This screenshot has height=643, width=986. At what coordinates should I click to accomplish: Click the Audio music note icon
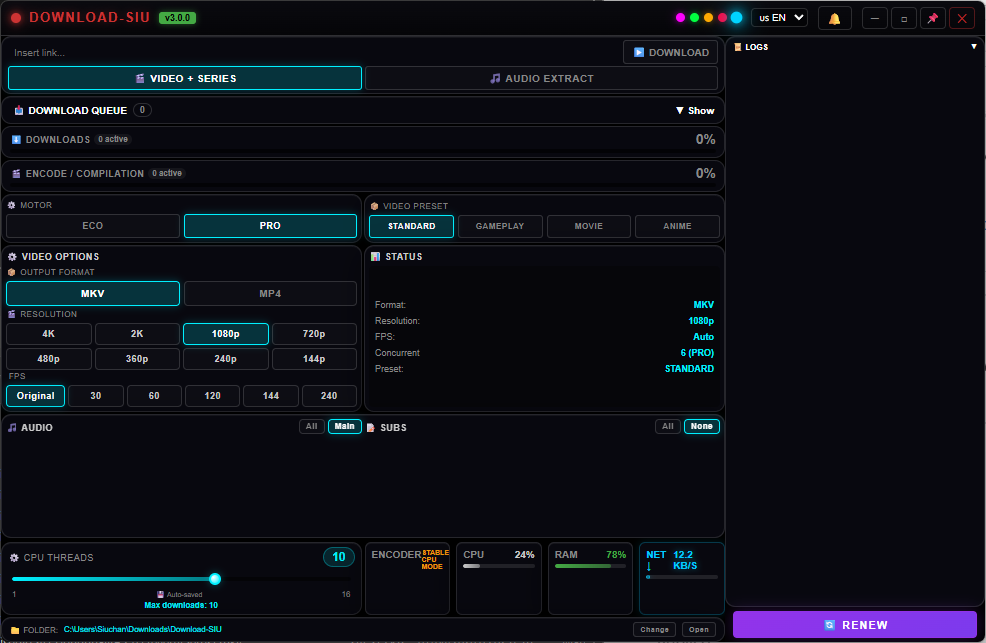tap(12, 427)
